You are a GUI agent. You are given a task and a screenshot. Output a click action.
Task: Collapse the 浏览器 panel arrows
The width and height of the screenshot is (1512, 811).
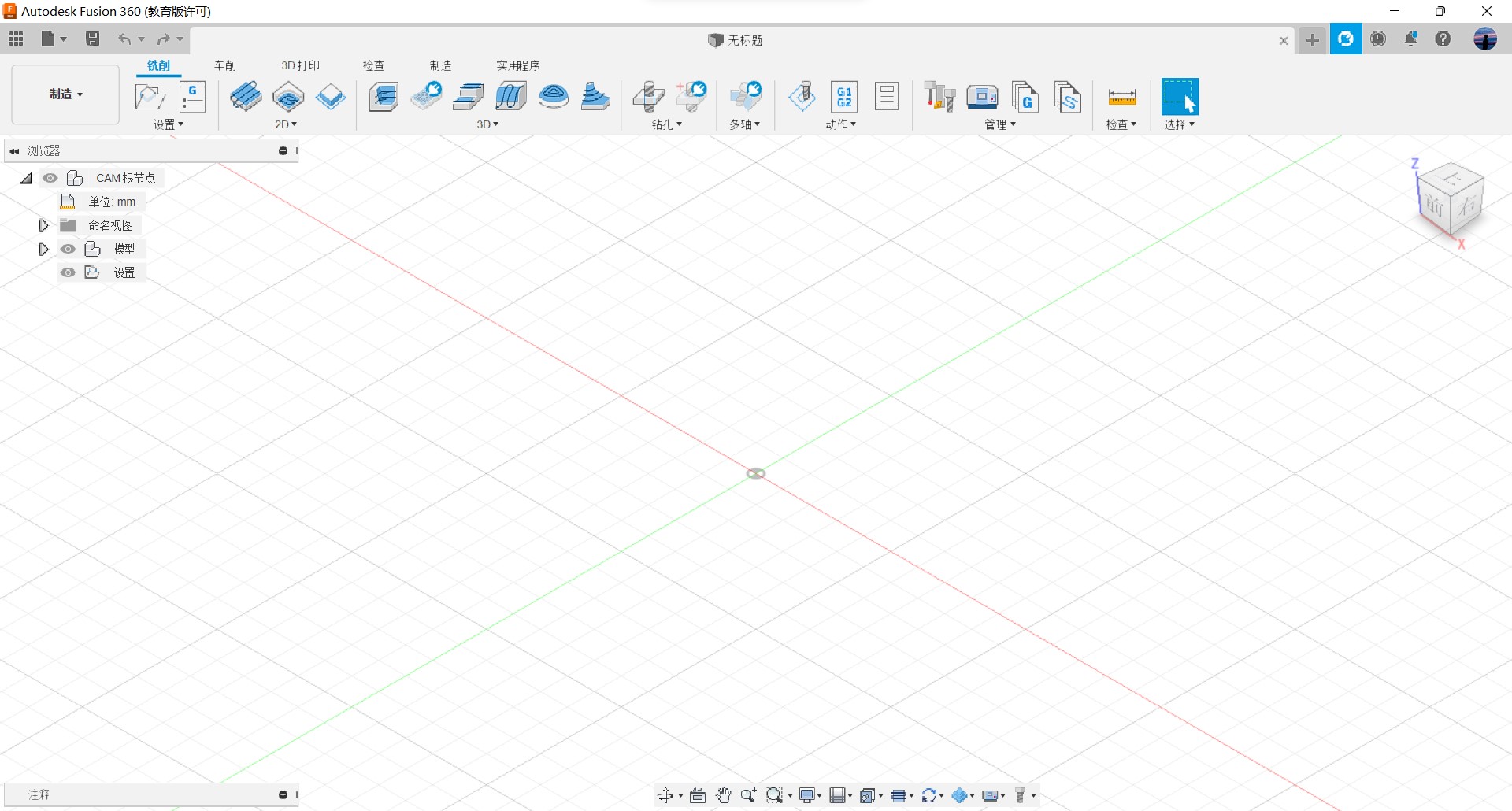(x=13, y=151)
